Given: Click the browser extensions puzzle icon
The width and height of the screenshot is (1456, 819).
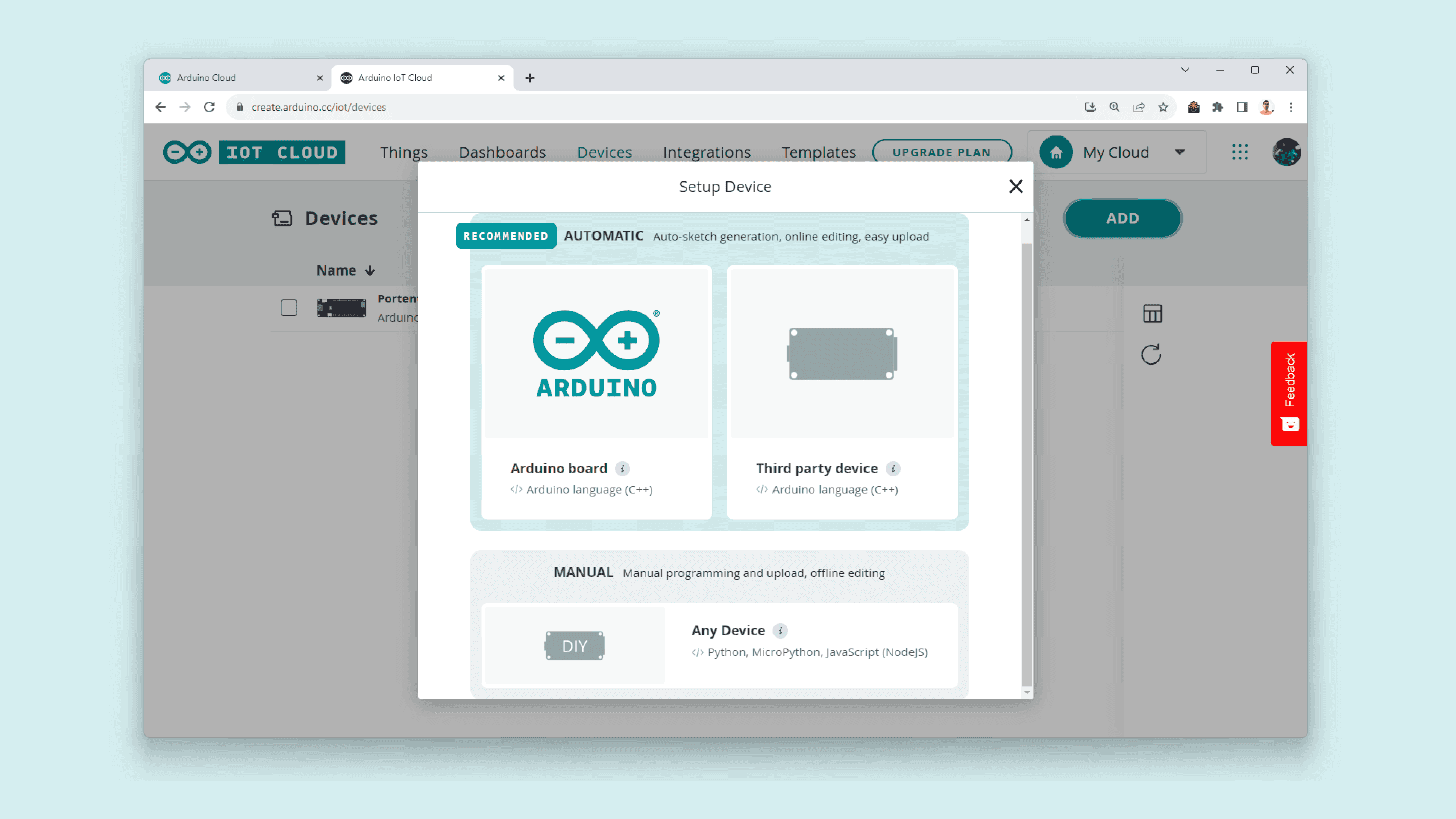Looking at the screenshot, I should (x=1217, y=107).
